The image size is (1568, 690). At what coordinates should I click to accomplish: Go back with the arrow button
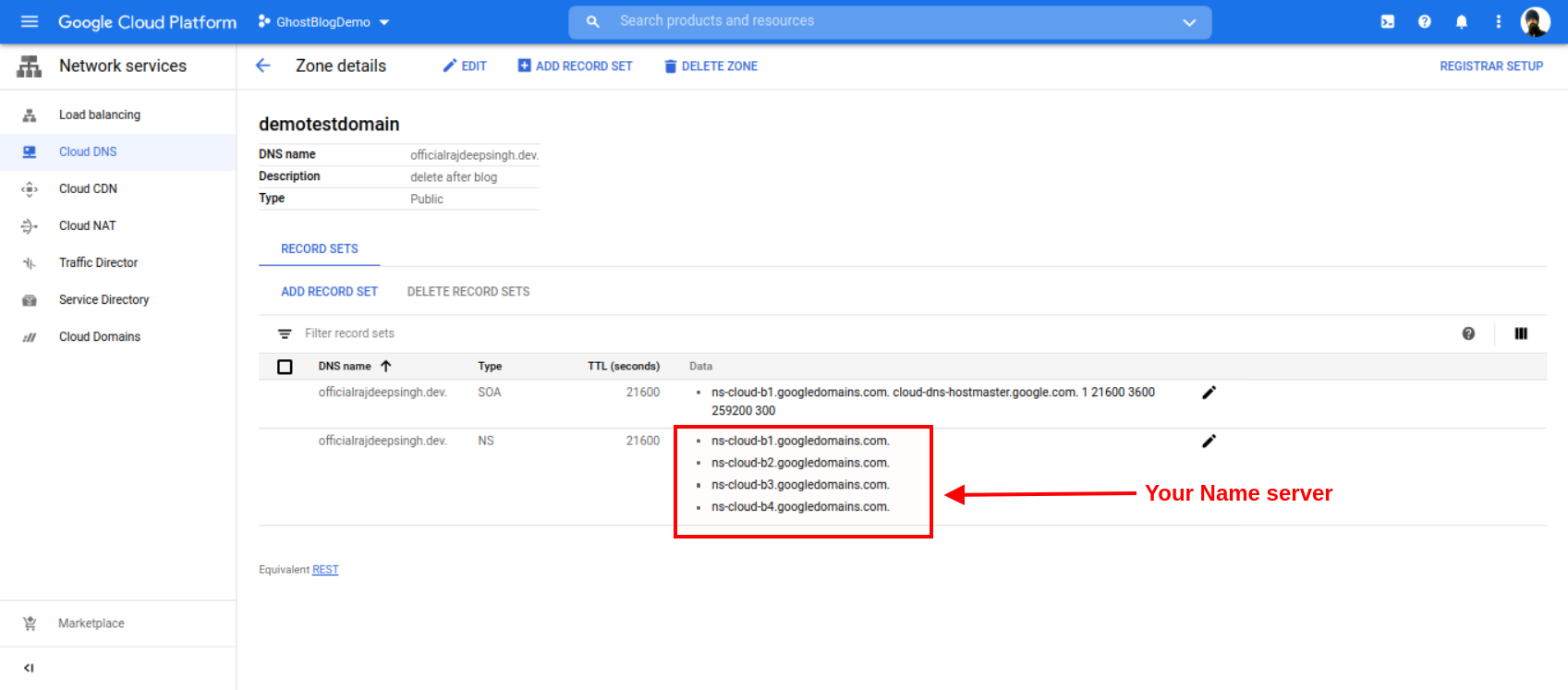(x=263, y=66)
